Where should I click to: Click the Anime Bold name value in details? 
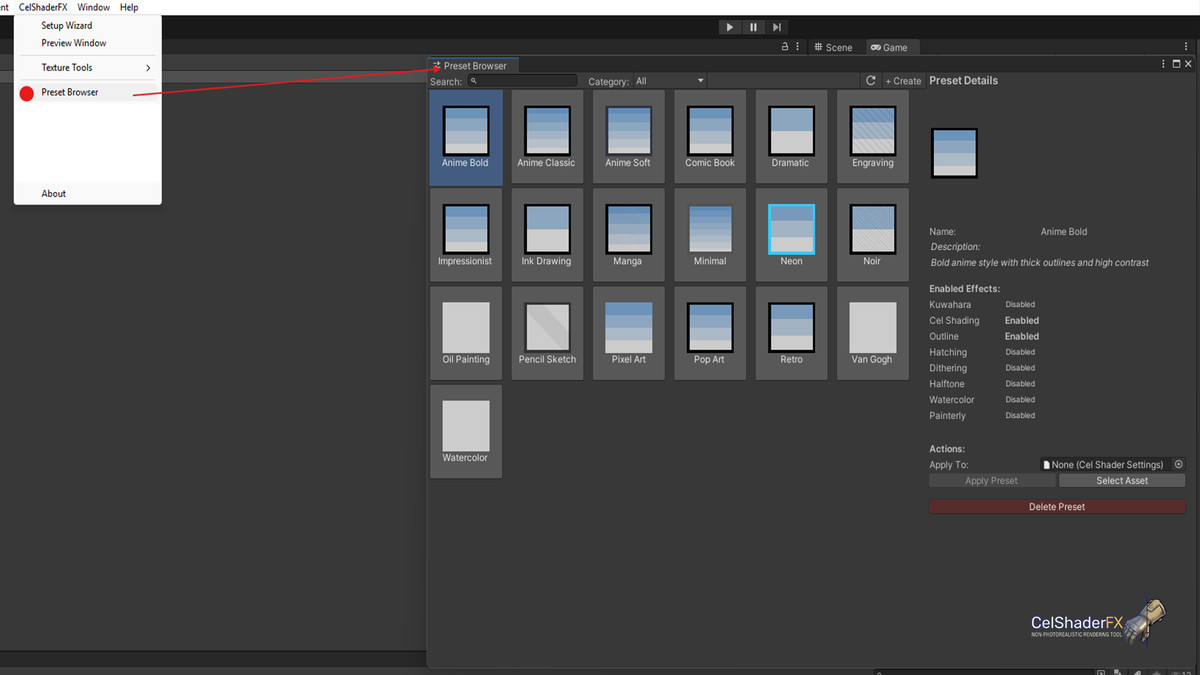(x=1064, y=231)
